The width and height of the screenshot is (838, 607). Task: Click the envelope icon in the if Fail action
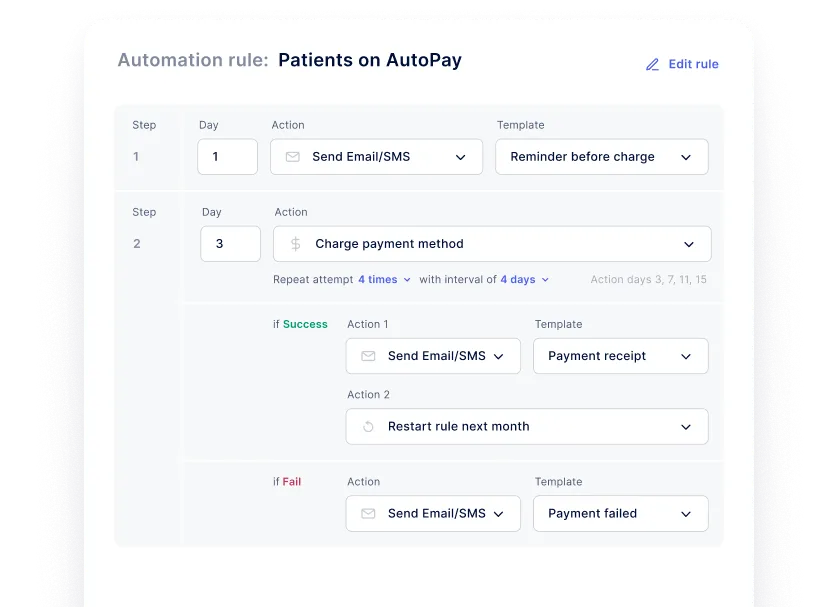[x=368, y=513]
